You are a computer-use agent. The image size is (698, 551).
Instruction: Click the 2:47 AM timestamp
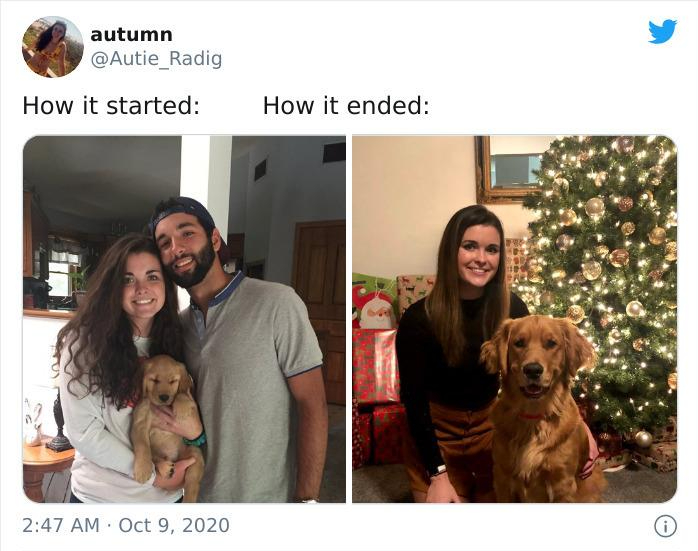click(x=61, y=525)
